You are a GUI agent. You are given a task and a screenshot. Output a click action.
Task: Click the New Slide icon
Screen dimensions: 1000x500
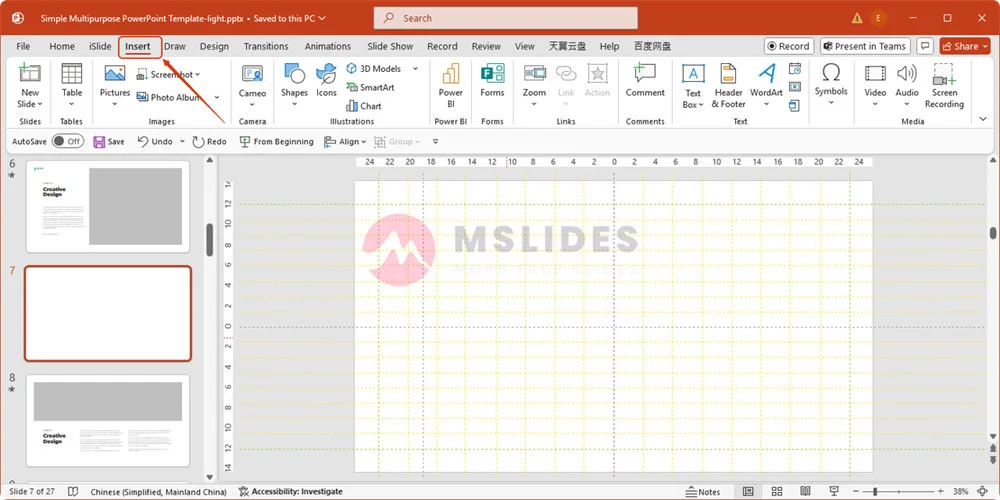(29, 73)
